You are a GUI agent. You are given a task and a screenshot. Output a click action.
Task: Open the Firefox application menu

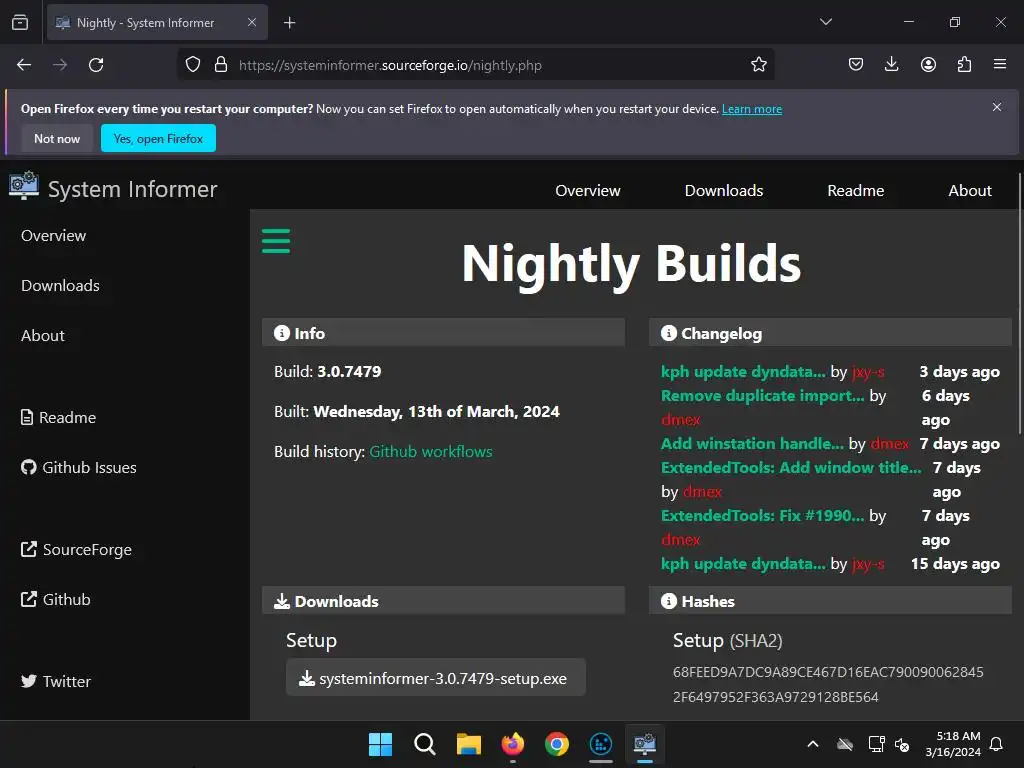[999, 64]
